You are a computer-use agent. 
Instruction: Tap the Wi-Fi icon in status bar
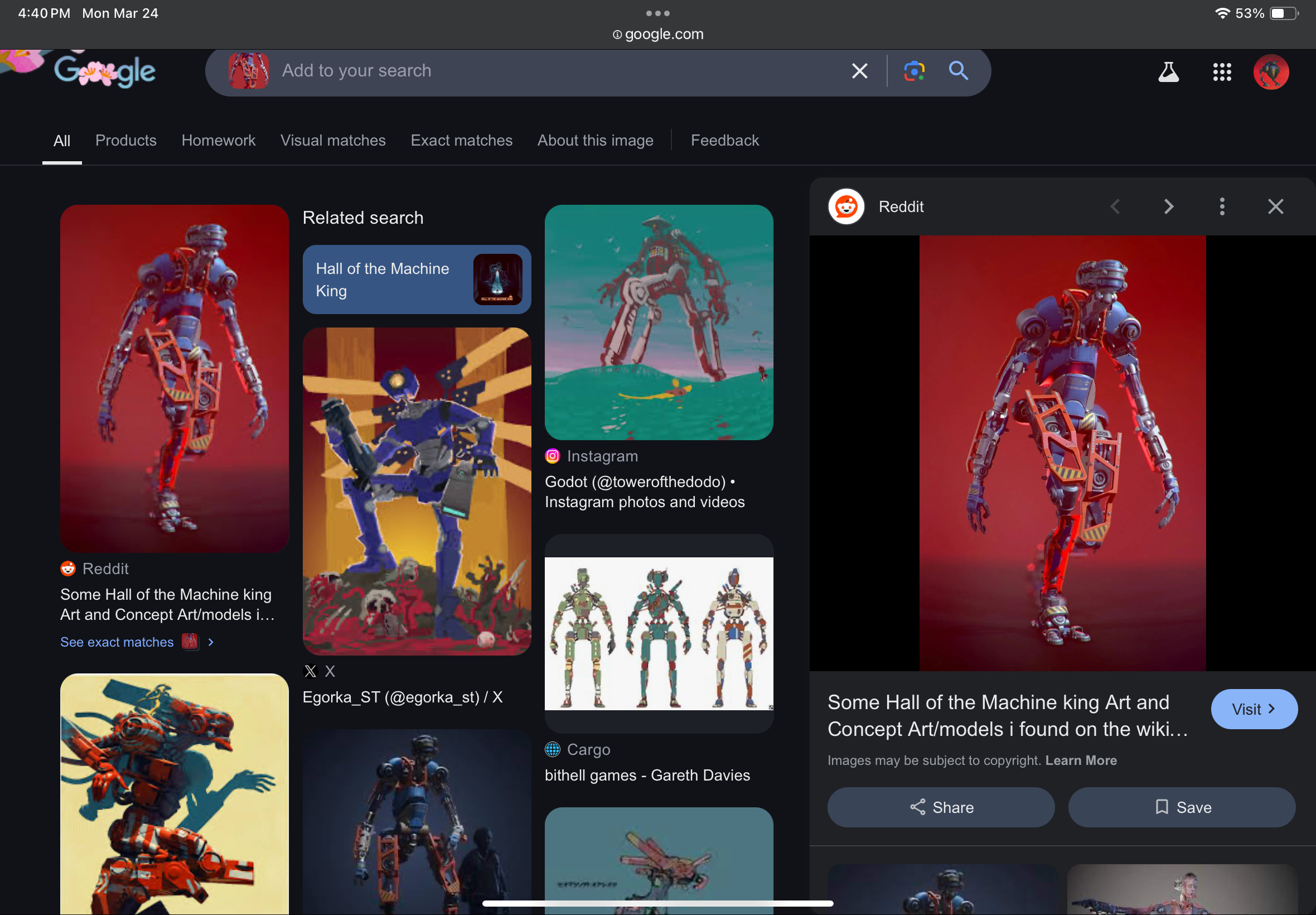point(1222,13)
